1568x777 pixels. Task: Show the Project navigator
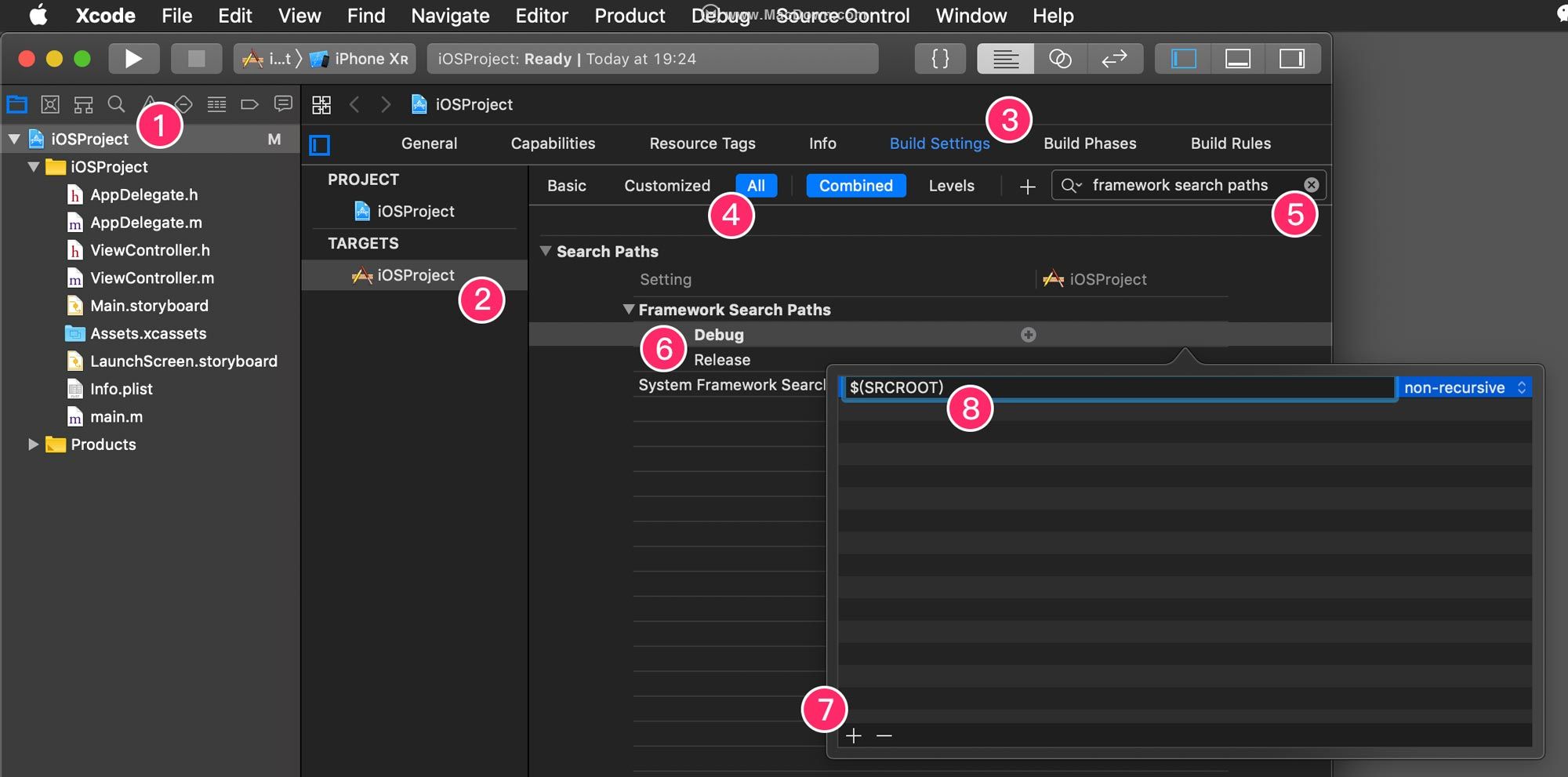click(17, 104)
